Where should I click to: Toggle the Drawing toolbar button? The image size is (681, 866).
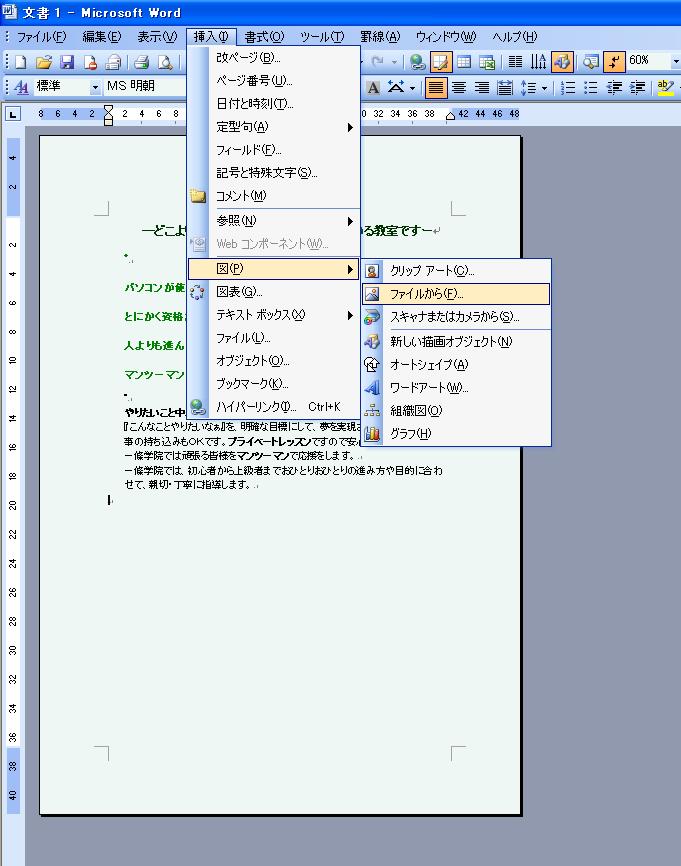(x=562, y=62)
